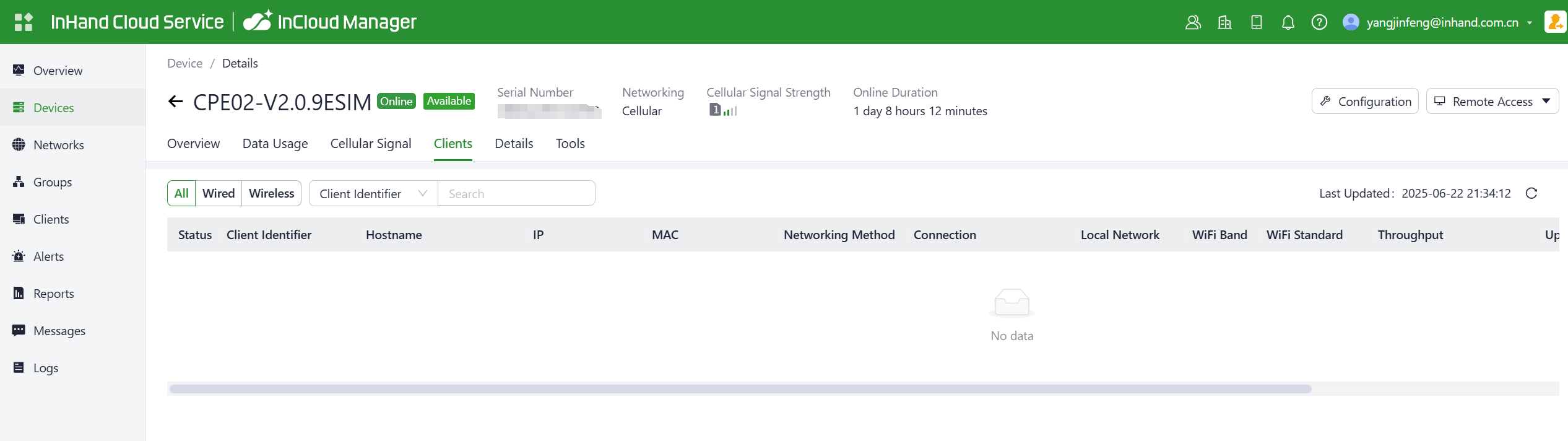Viewport: 1568px width, 441px height.
Task: Open the user account icon in header
Action: (x=1193, y=22)
